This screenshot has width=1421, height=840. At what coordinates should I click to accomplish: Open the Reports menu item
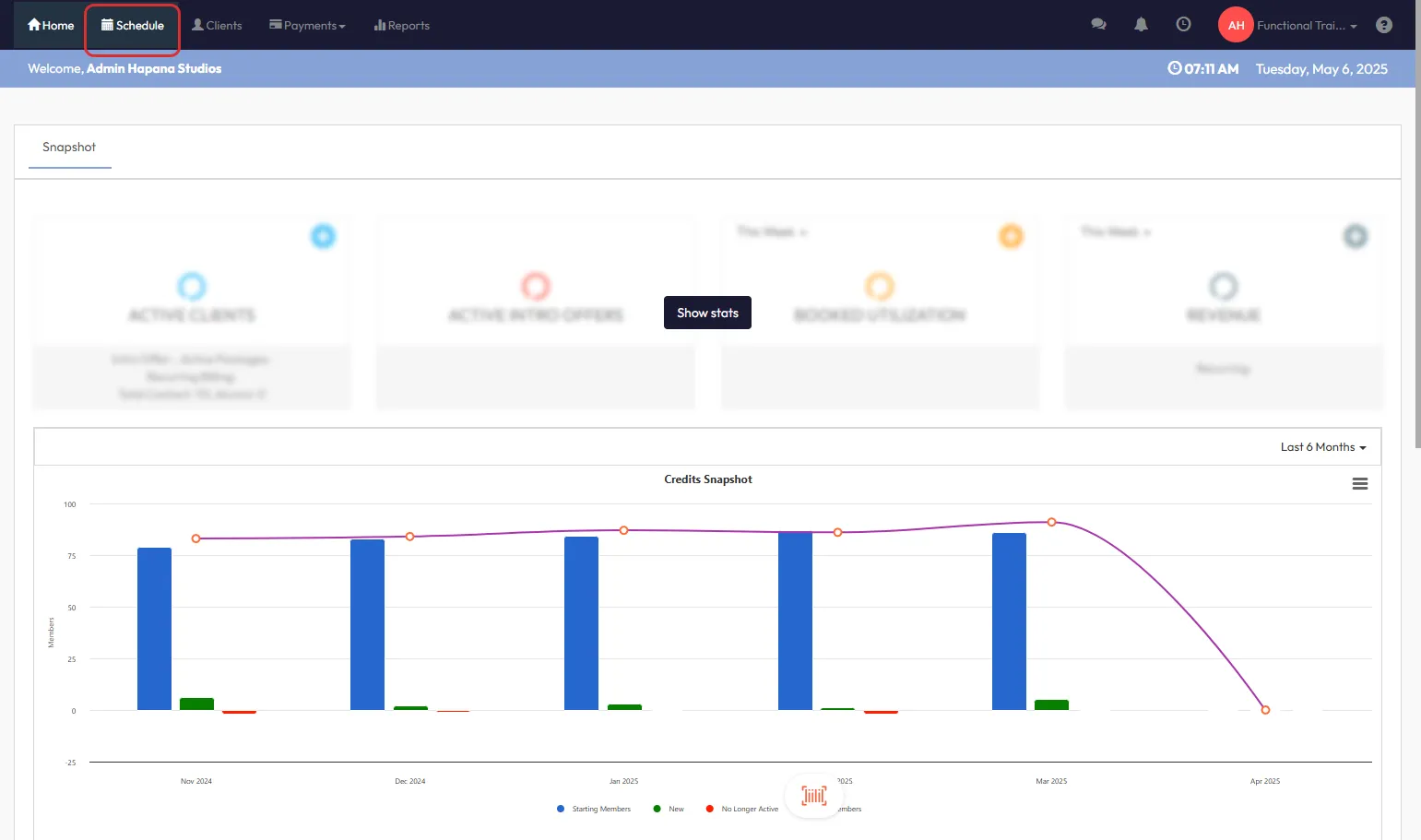402,26
